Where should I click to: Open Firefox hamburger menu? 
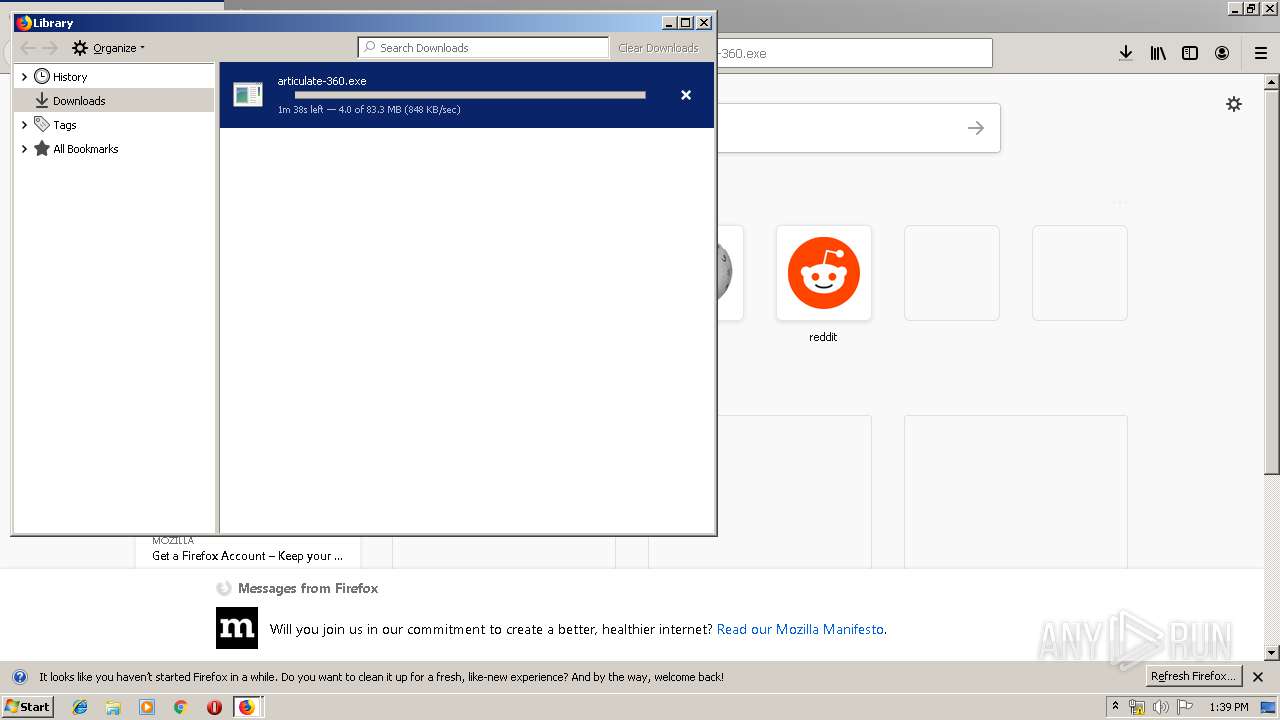(1260, 53)
